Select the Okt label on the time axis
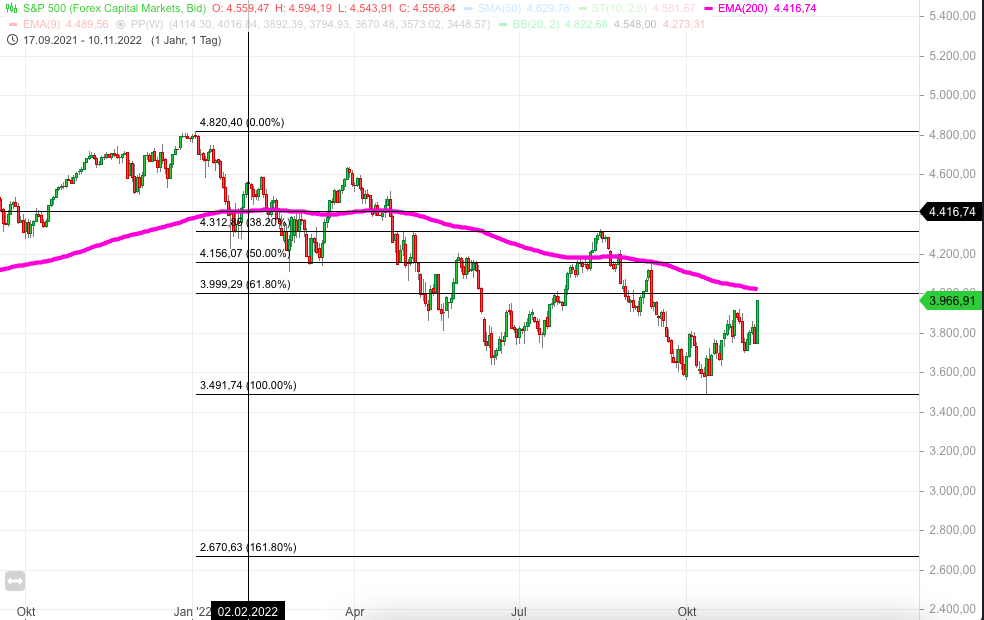Screen dimensions: 984x620 coord(687,611)
